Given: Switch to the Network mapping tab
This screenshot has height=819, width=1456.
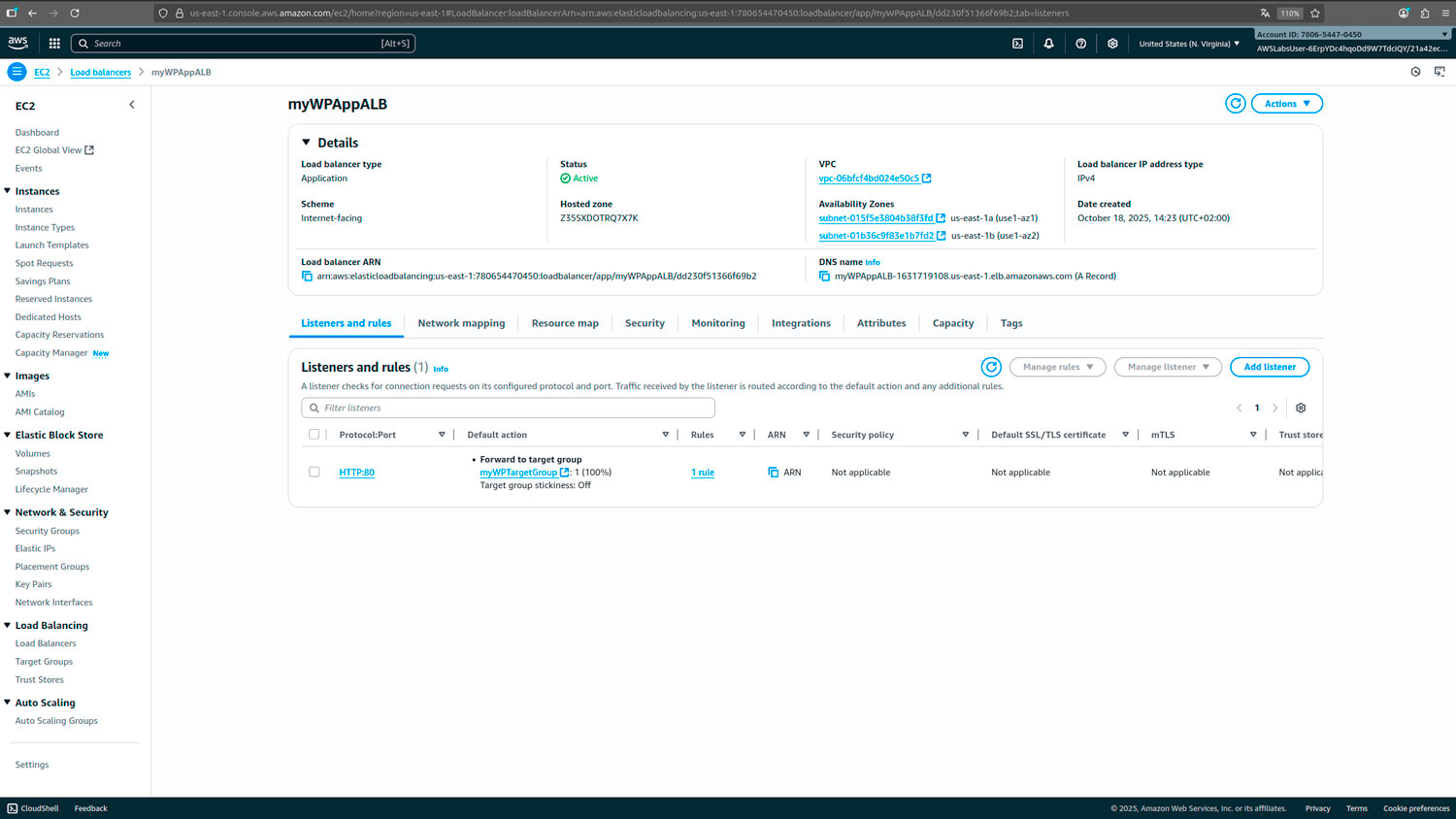Looking at the screenshot, I should click(x=461, y=323).
